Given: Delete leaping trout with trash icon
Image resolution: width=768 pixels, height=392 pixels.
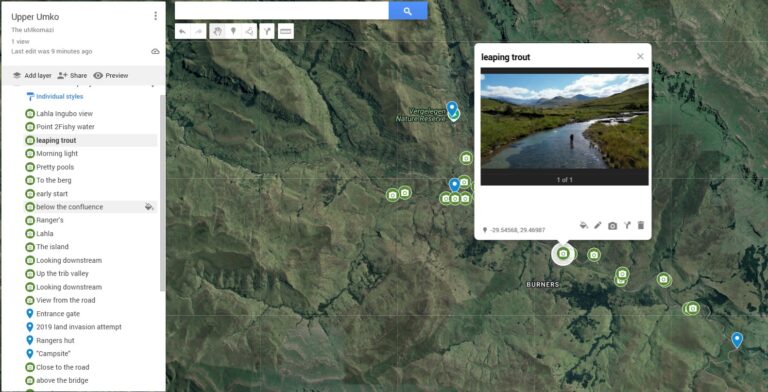Looking at the screenshot, I should 641,225.
